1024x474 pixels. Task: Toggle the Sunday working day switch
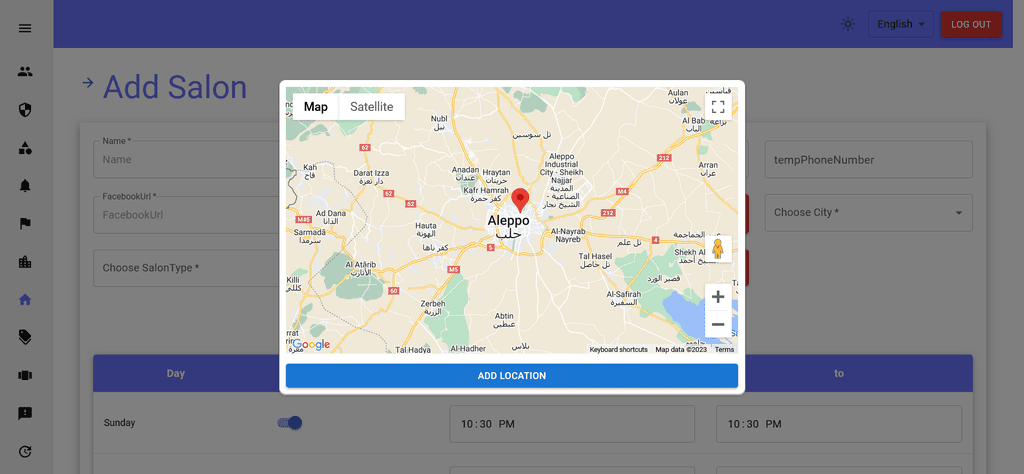(290, 423)
